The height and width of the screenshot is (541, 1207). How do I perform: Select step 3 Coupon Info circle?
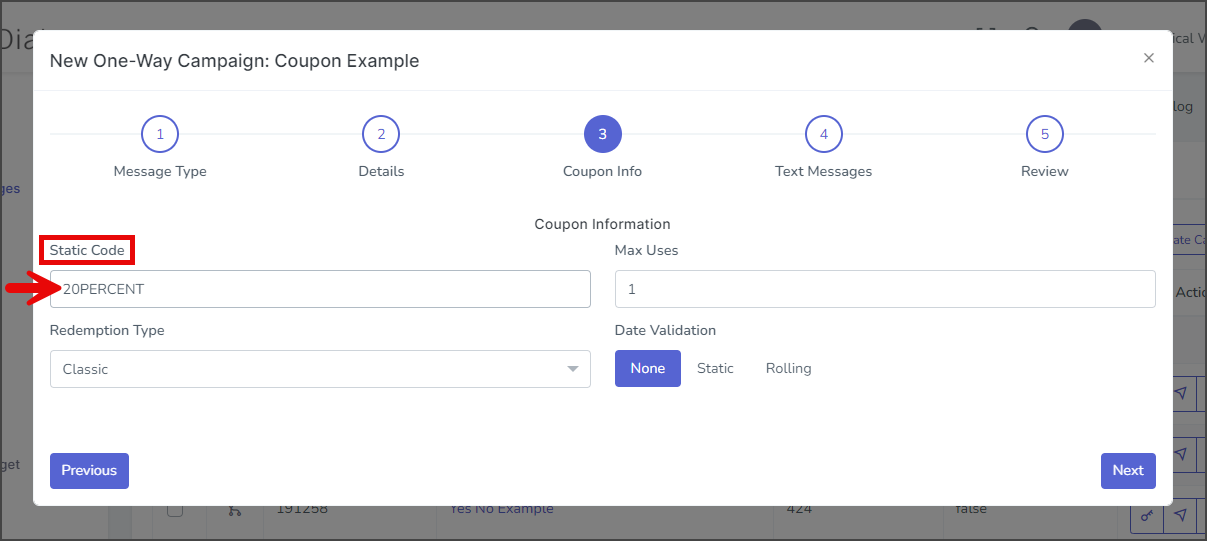602,134
